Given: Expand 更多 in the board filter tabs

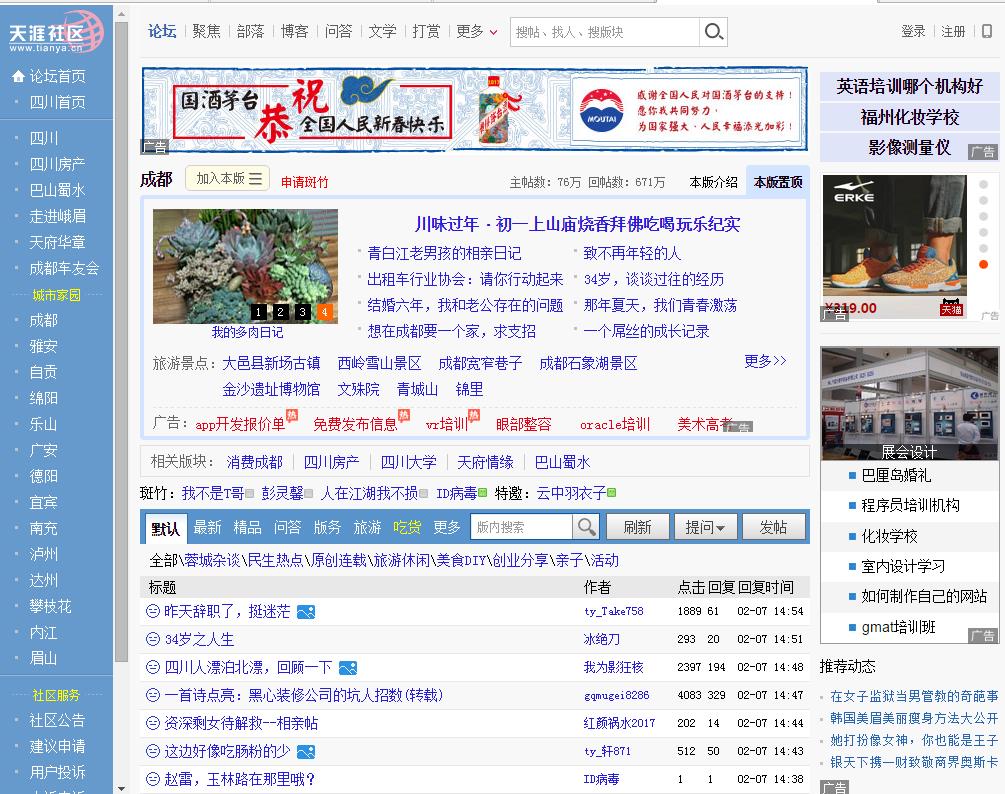Looking at the screenshot, I should point(447,527).
